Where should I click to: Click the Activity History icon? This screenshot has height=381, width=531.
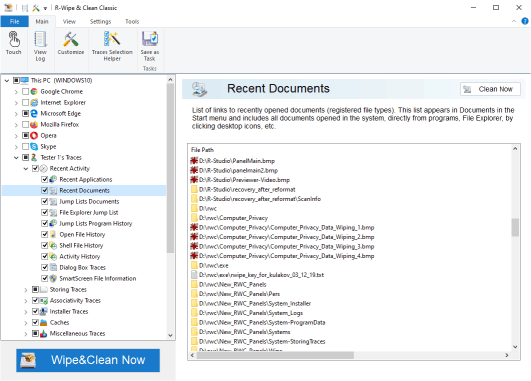point(53,256)
